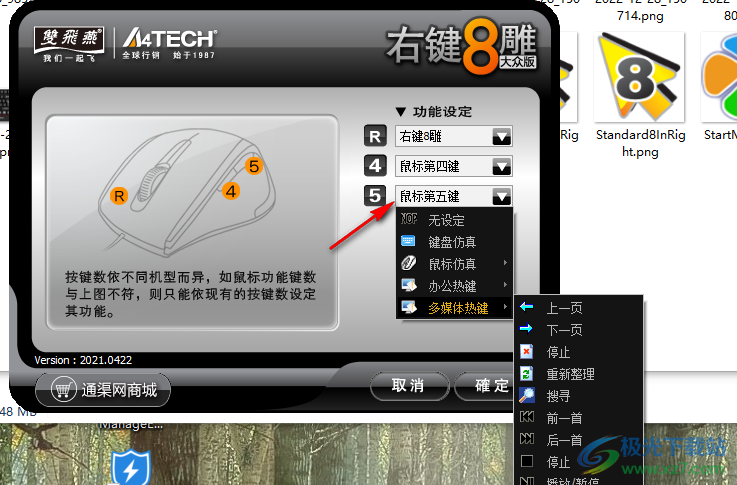
Task: Toggle the 功能设定 triangle header
Action: tap(433, 112)
